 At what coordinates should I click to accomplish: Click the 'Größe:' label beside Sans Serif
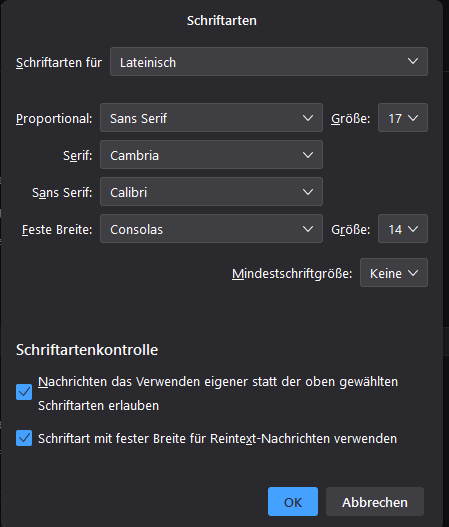351,119
